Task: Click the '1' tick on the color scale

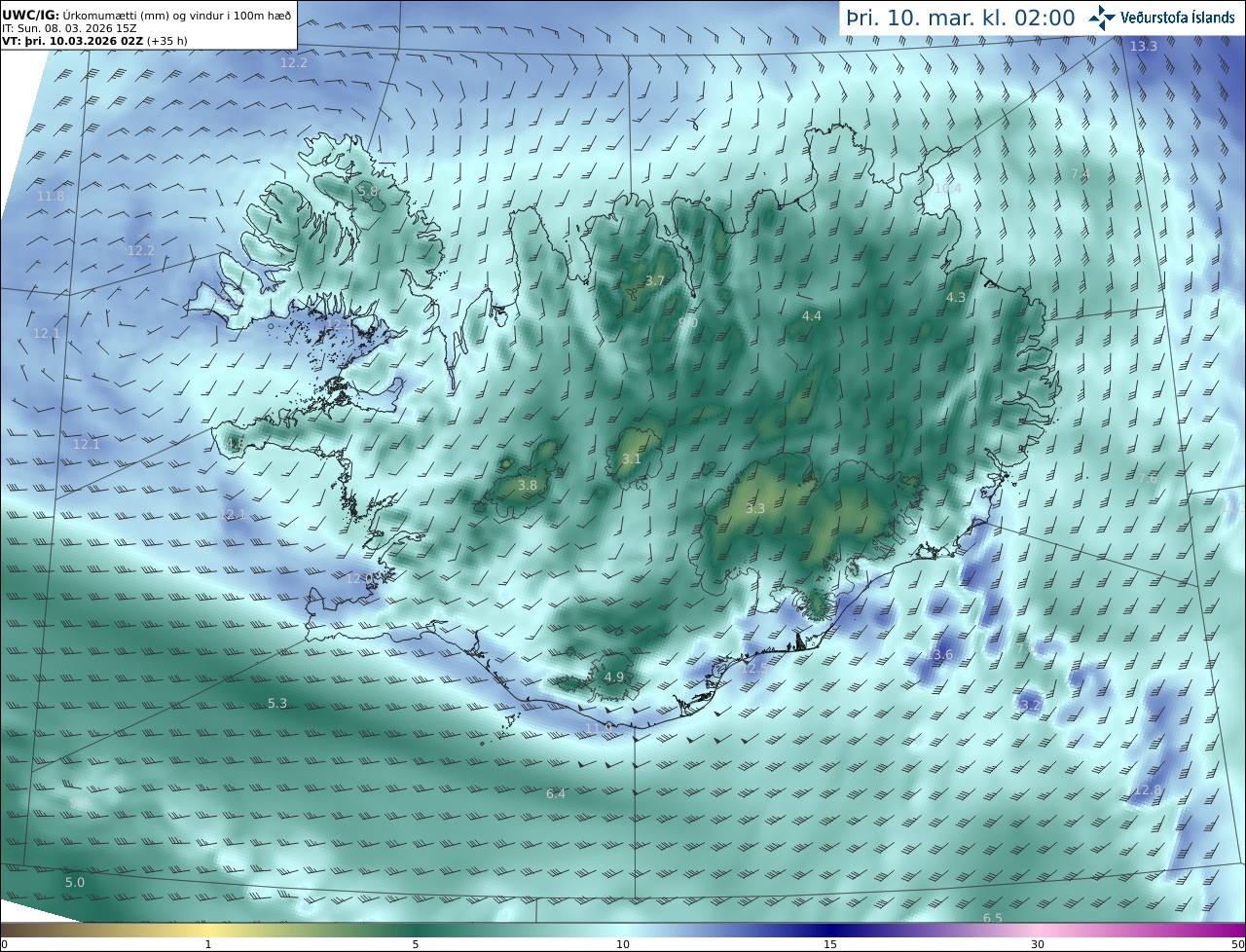Action: click(208, 944)
